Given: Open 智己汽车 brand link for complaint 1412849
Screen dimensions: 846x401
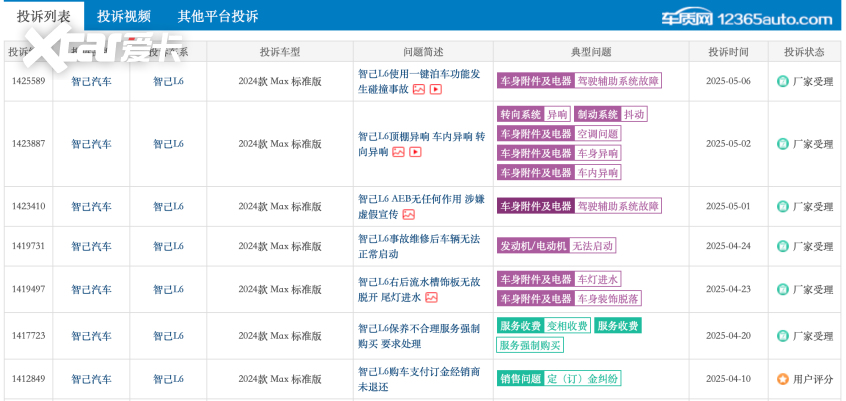Looking at the screenshot, I should coord(91,379).
